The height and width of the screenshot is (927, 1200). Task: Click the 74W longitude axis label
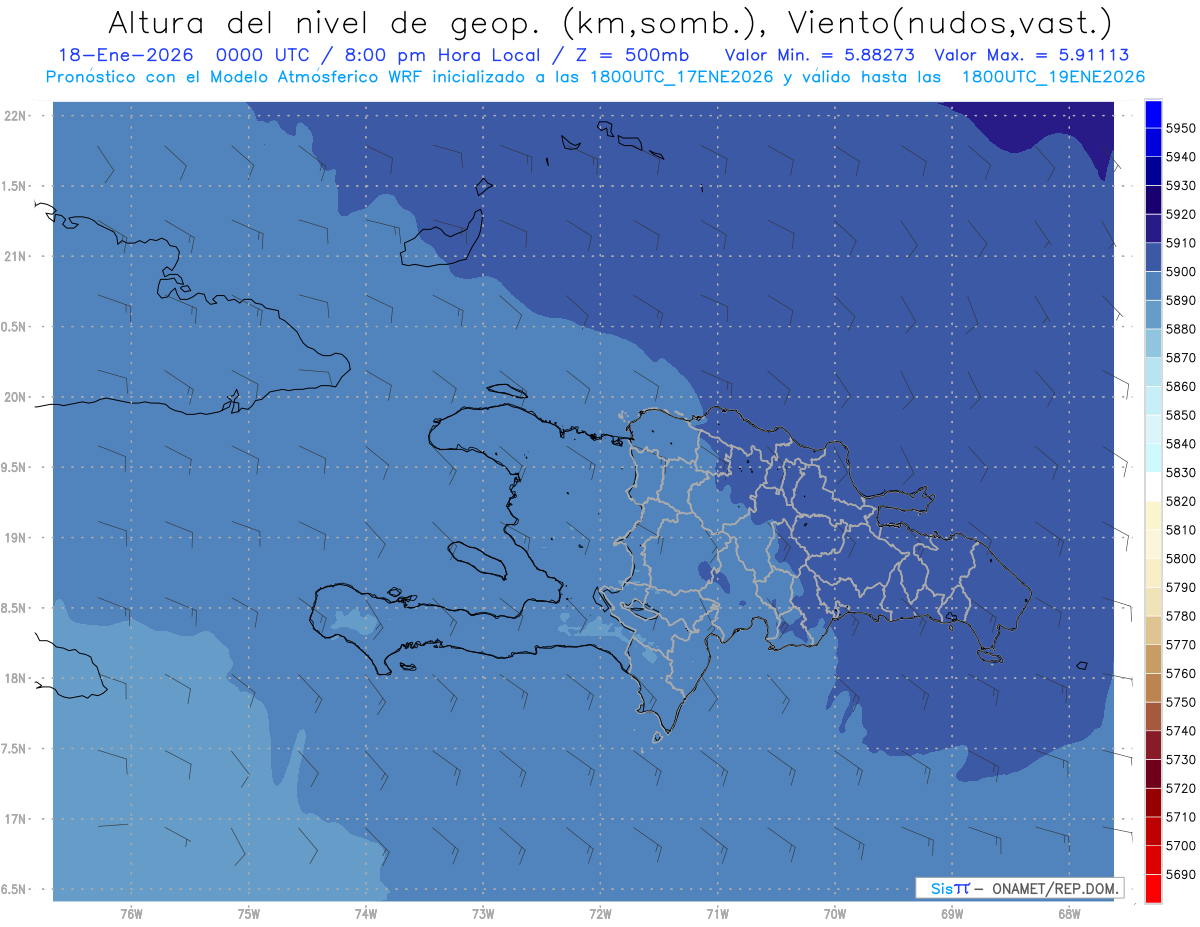tap(366, 913)
